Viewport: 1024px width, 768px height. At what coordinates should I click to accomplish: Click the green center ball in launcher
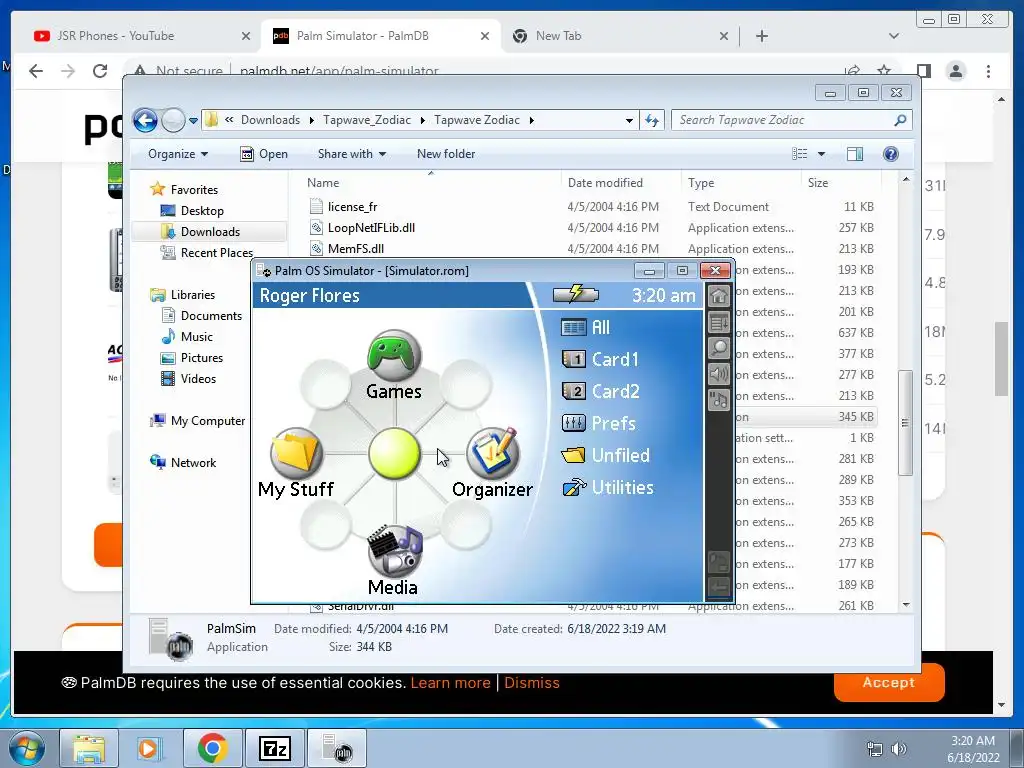click(x=394, y=453)
